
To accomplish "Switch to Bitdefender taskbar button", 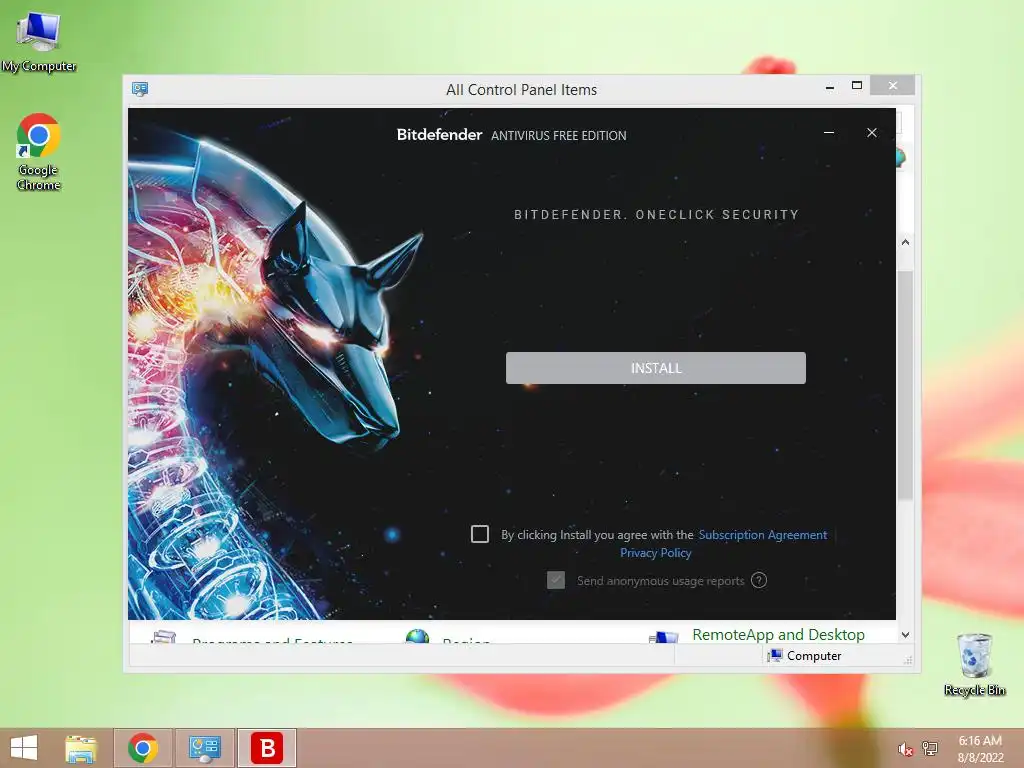I will pyautogui.click(x=267, y=748).
